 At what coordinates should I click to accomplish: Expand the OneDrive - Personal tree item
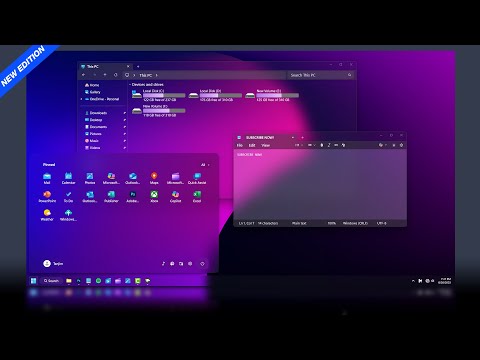tap(82, 99)
